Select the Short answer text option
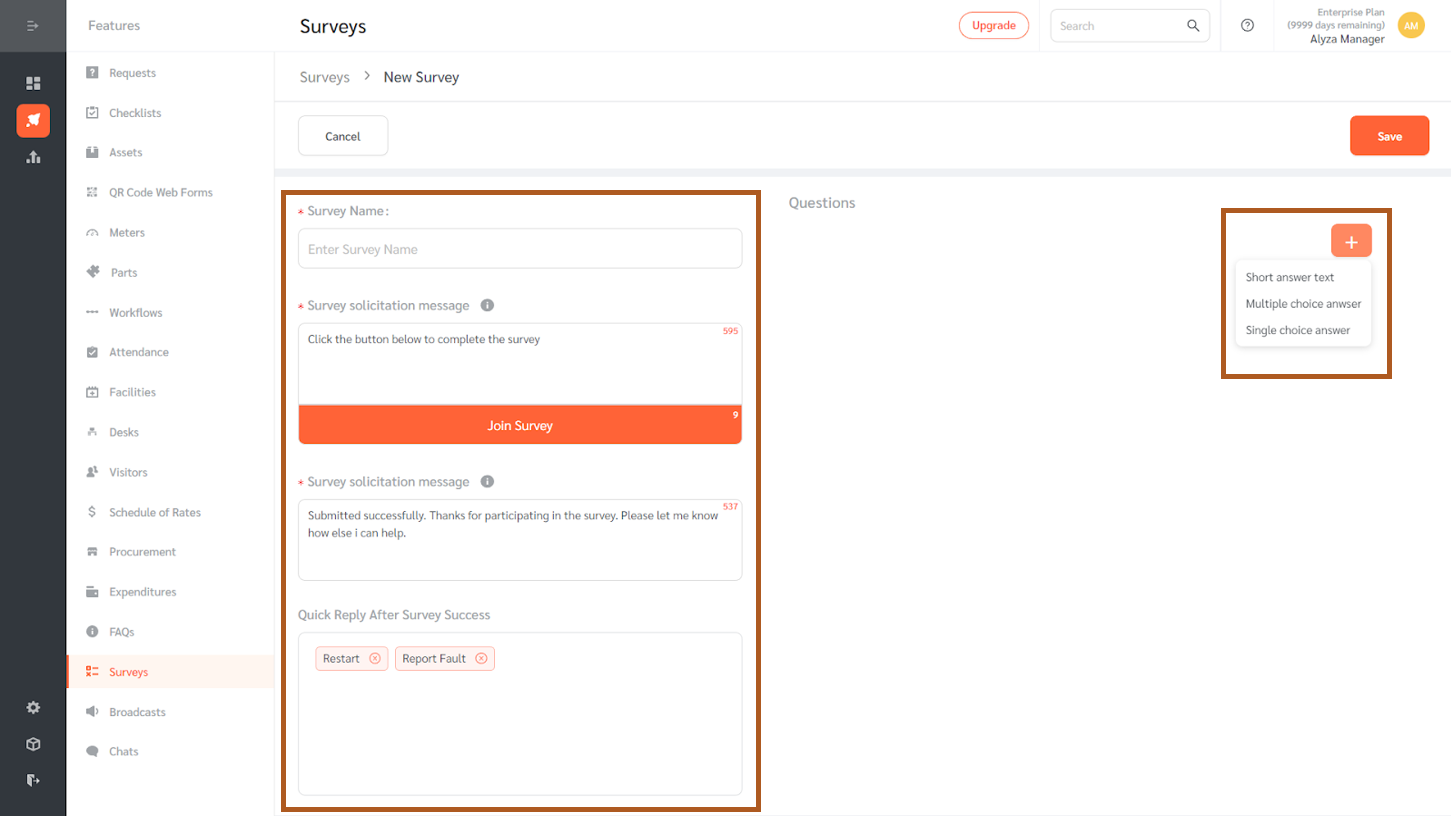Image resolution: width=1451 pixels, height=818 pixels. pos(1290,277)
